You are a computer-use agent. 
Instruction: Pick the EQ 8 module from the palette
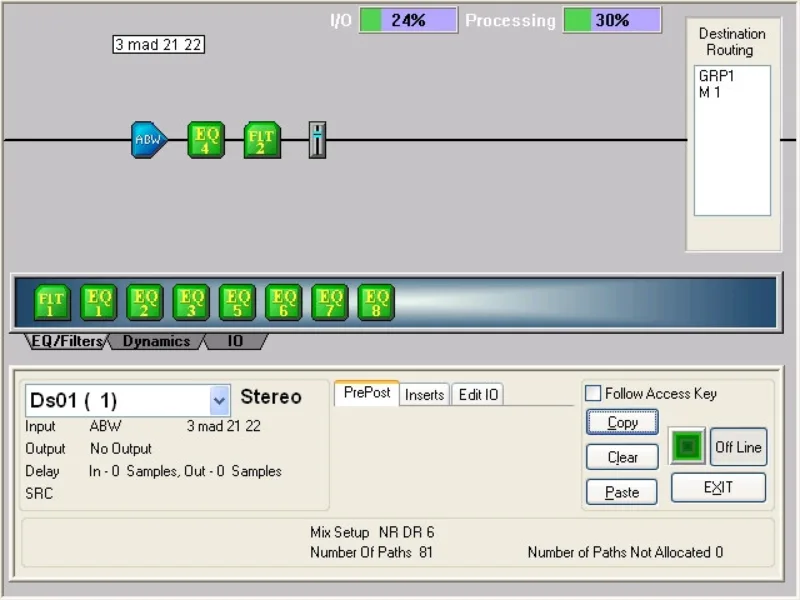click(x=377, y=303)
